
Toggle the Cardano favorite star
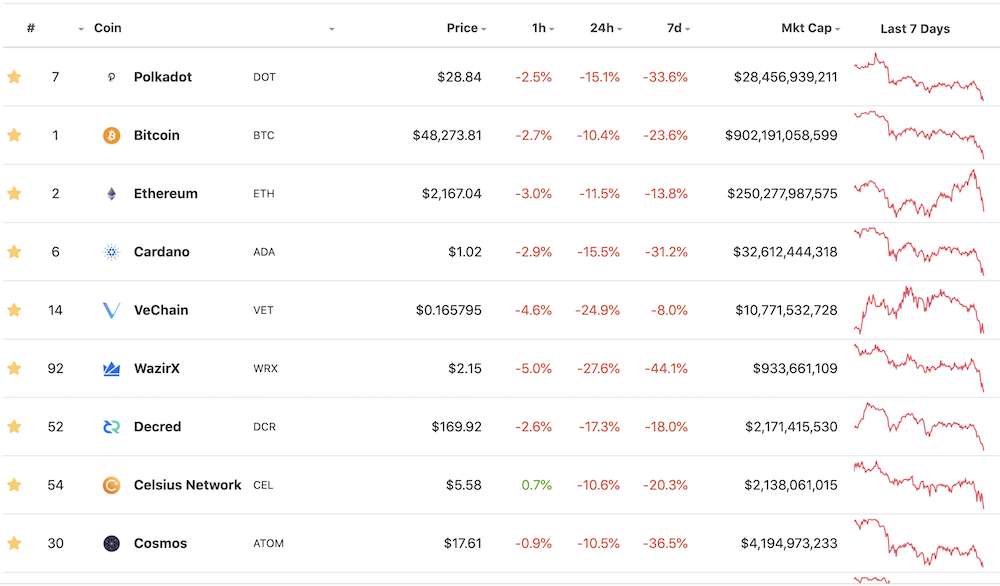[x=14, y=252]
